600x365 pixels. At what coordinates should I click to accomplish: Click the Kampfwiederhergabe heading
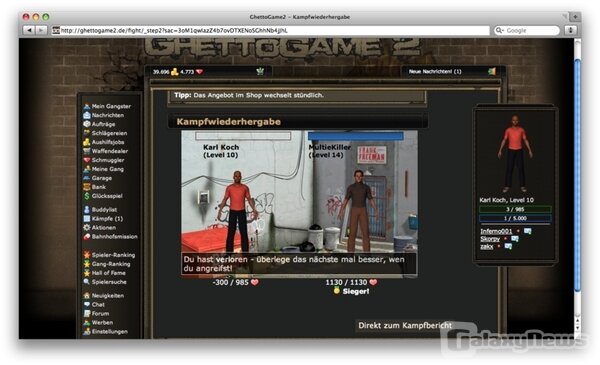click(228, 122)
